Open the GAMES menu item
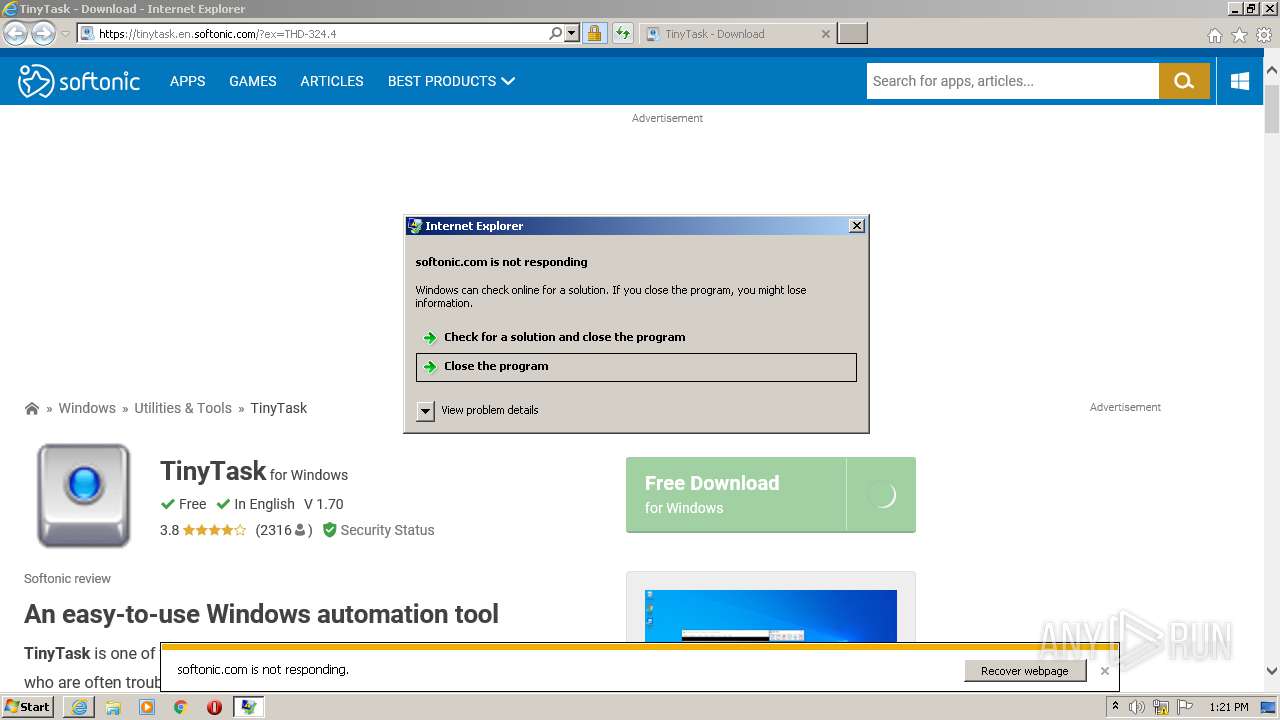The width and height of the screenshot is (1280, 720). (x=252, y=81)
